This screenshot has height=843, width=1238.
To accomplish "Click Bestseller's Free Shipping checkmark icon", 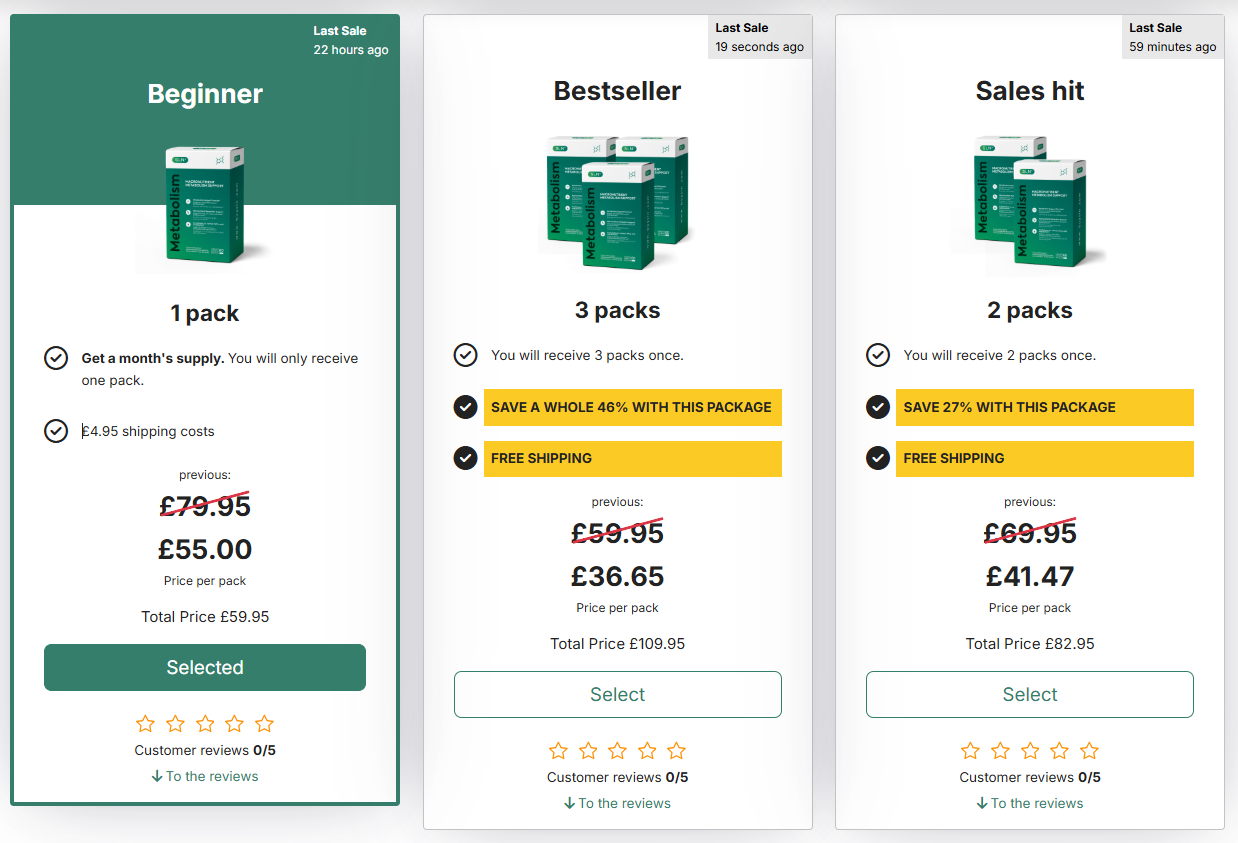I will pos(465,458).
